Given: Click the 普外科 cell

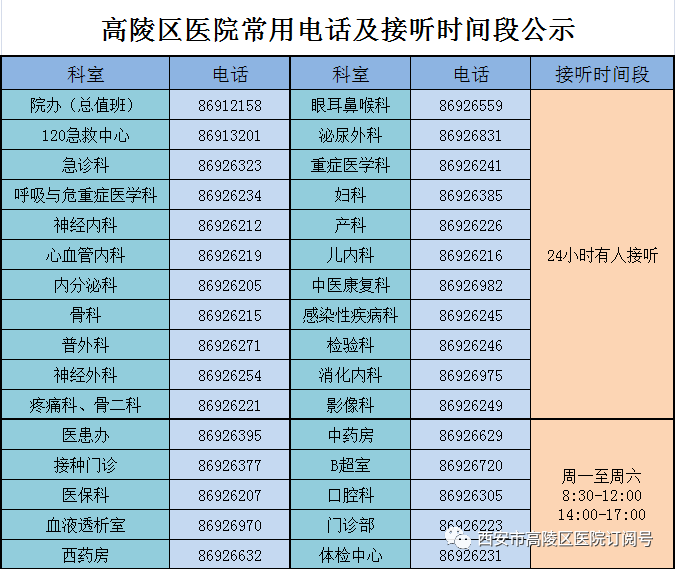Looking at the screenshot, I should pos(85,345).
